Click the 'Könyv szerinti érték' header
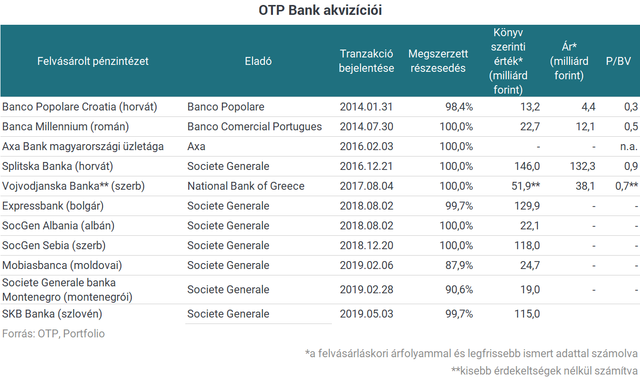This screenshot has width=640, height=378. pyautogui.click(x=508, y=61)
